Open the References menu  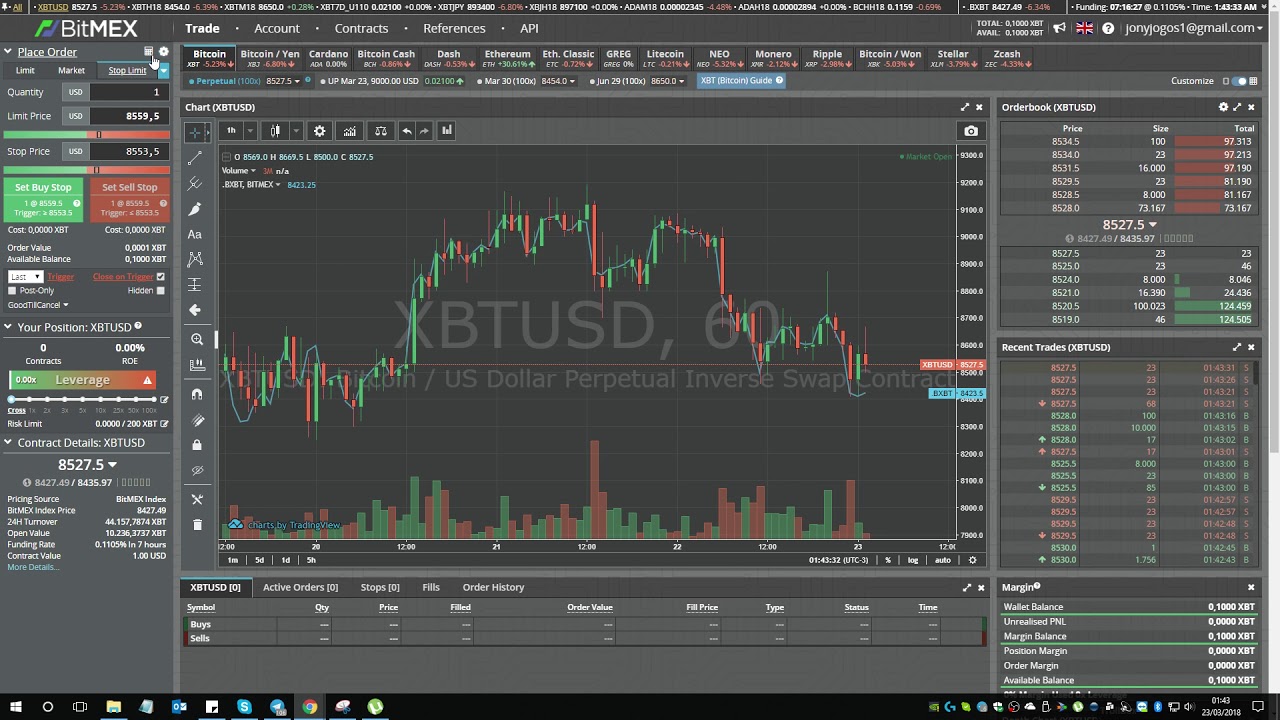(x=454, y=28)
